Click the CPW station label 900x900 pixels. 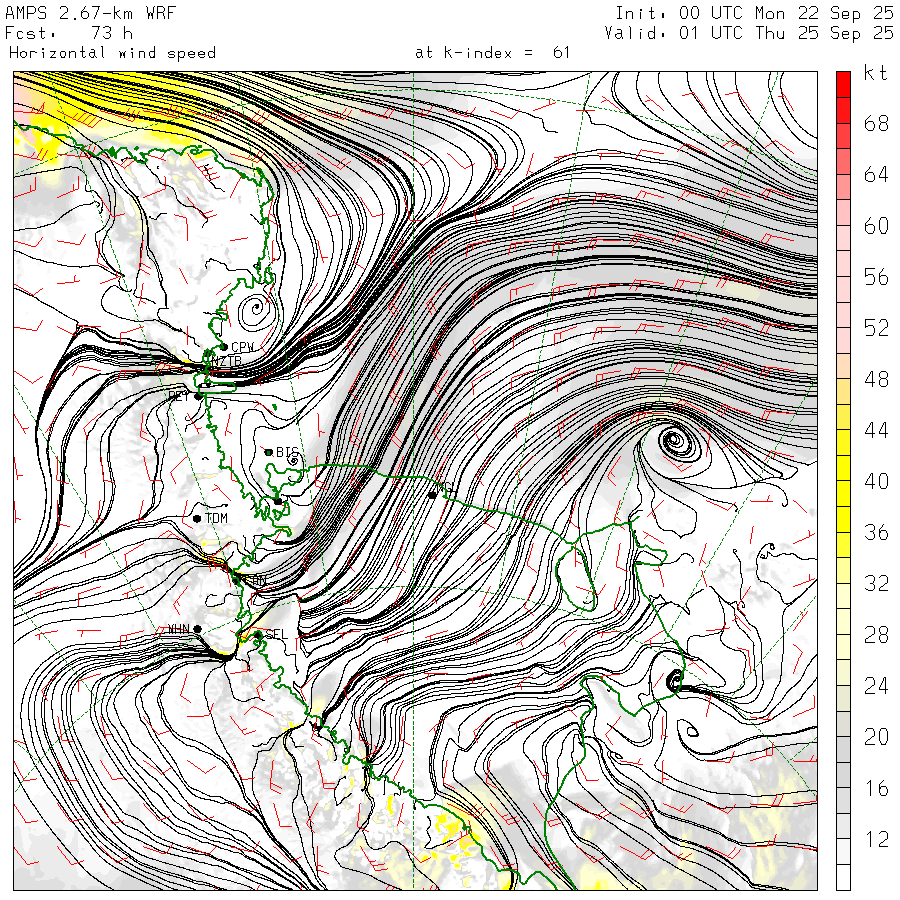(242, 347)
